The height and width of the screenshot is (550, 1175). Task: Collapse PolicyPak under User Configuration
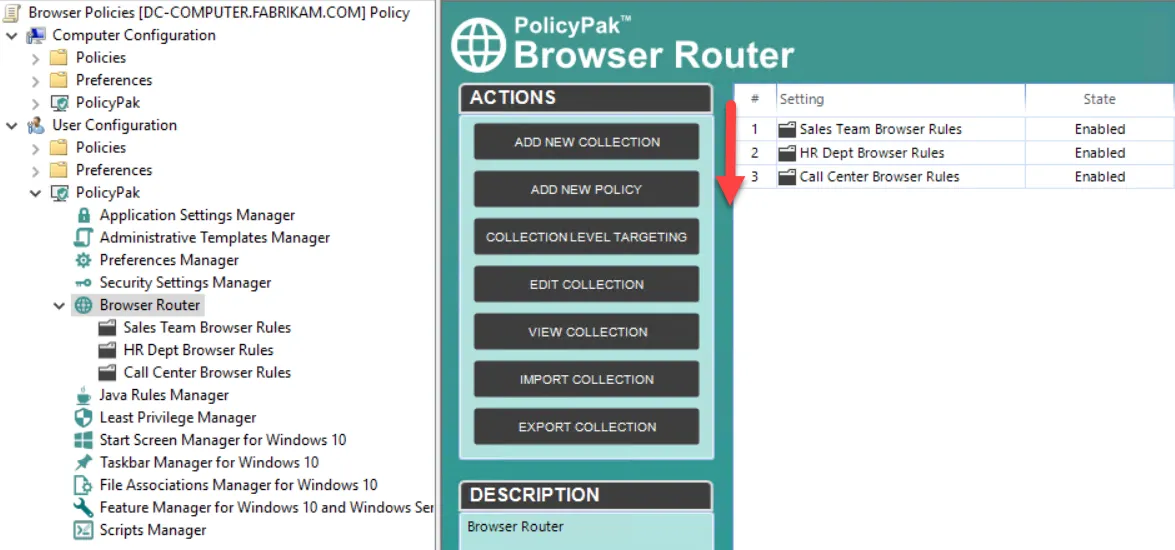[35, 193]
